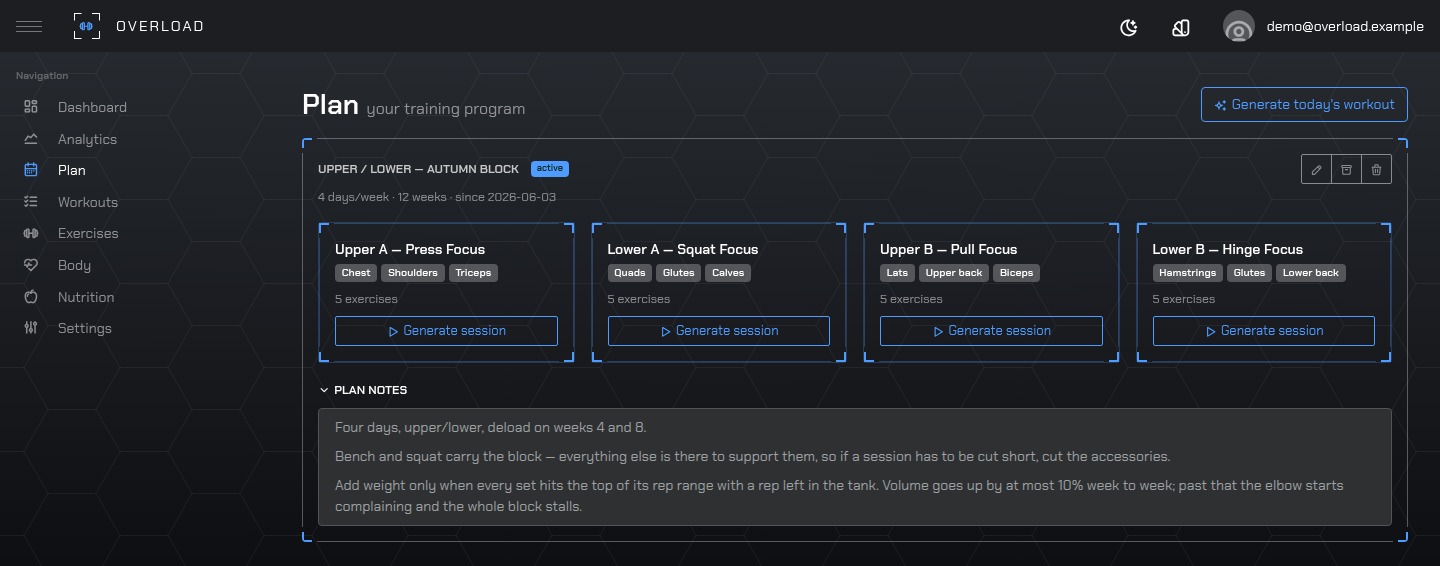Toggle the dark mode moon icon

(x=1129, y=27)
